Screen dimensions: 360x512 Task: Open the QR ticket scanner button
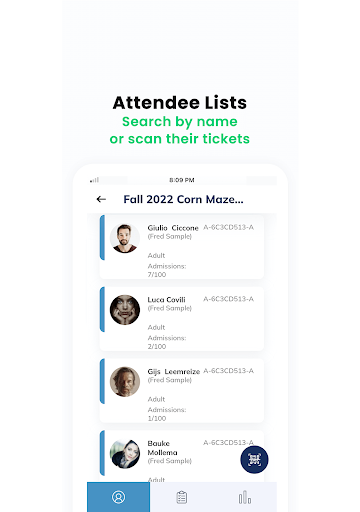coord(254,460)
